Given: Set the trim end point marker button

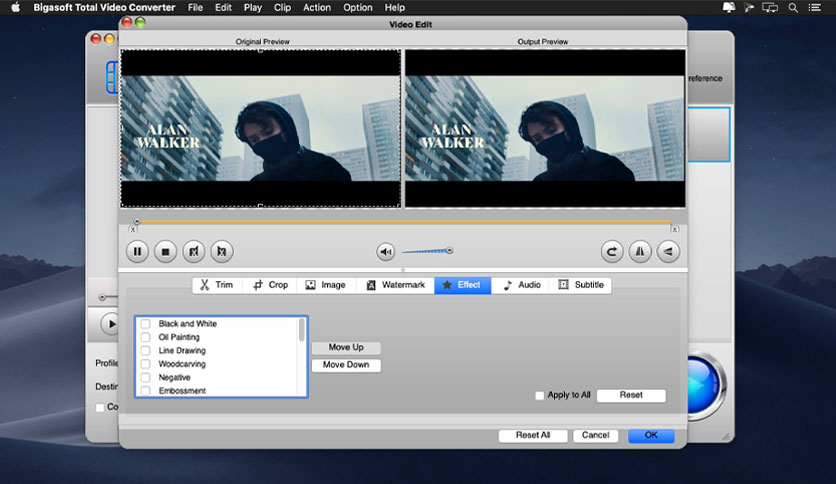Looking at the screenshot, I should pos(222,252).
